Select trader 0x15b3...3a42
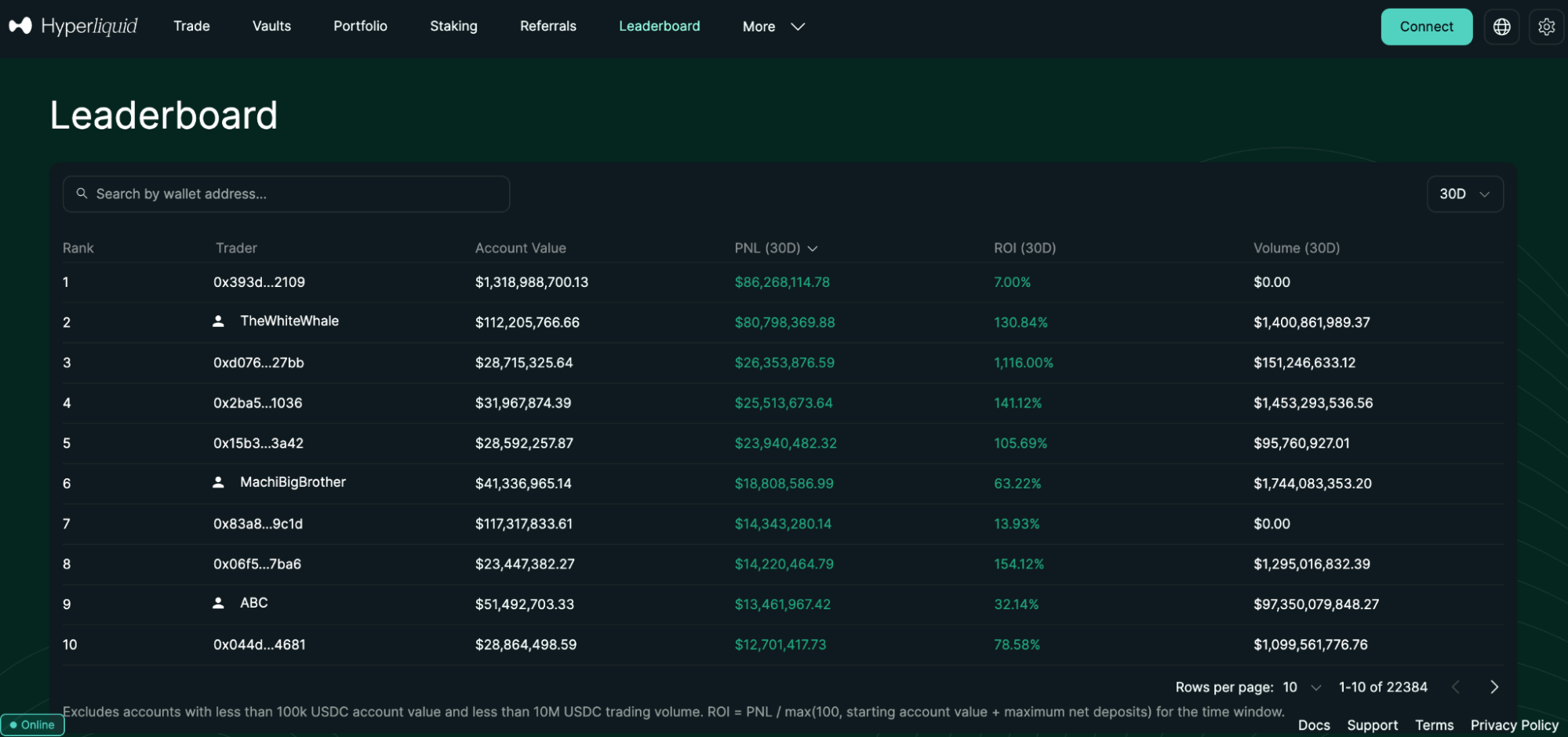The width and height of the screenshot is (1568, 737). (x=258, y=443)
